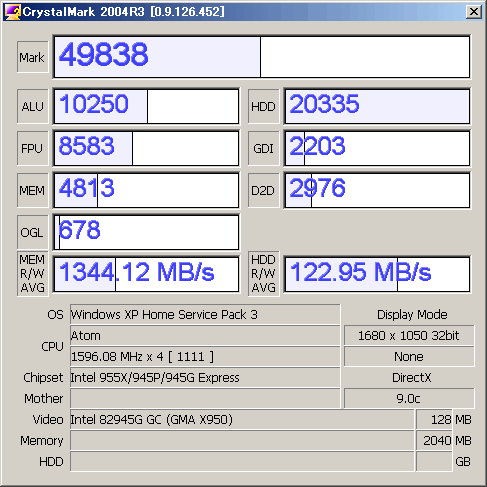
Task: Start the ALU benchmark button
Action: tap(32, 106)
